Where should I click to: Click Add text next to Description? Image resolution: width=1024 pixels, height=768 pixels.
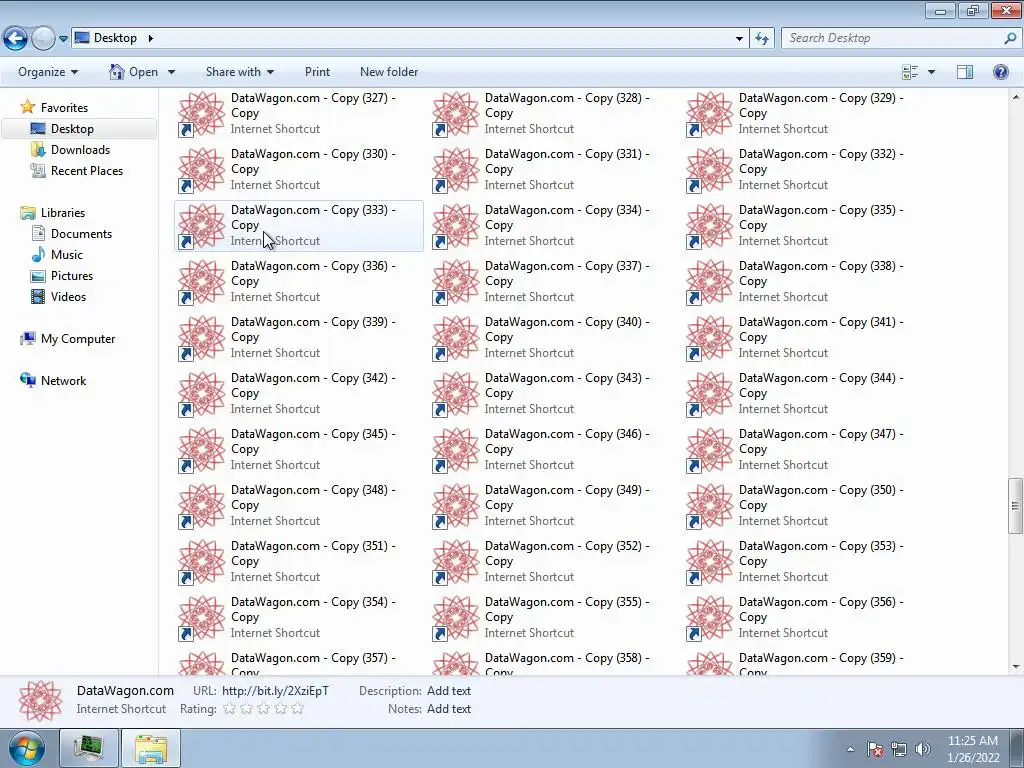(449, 691)
